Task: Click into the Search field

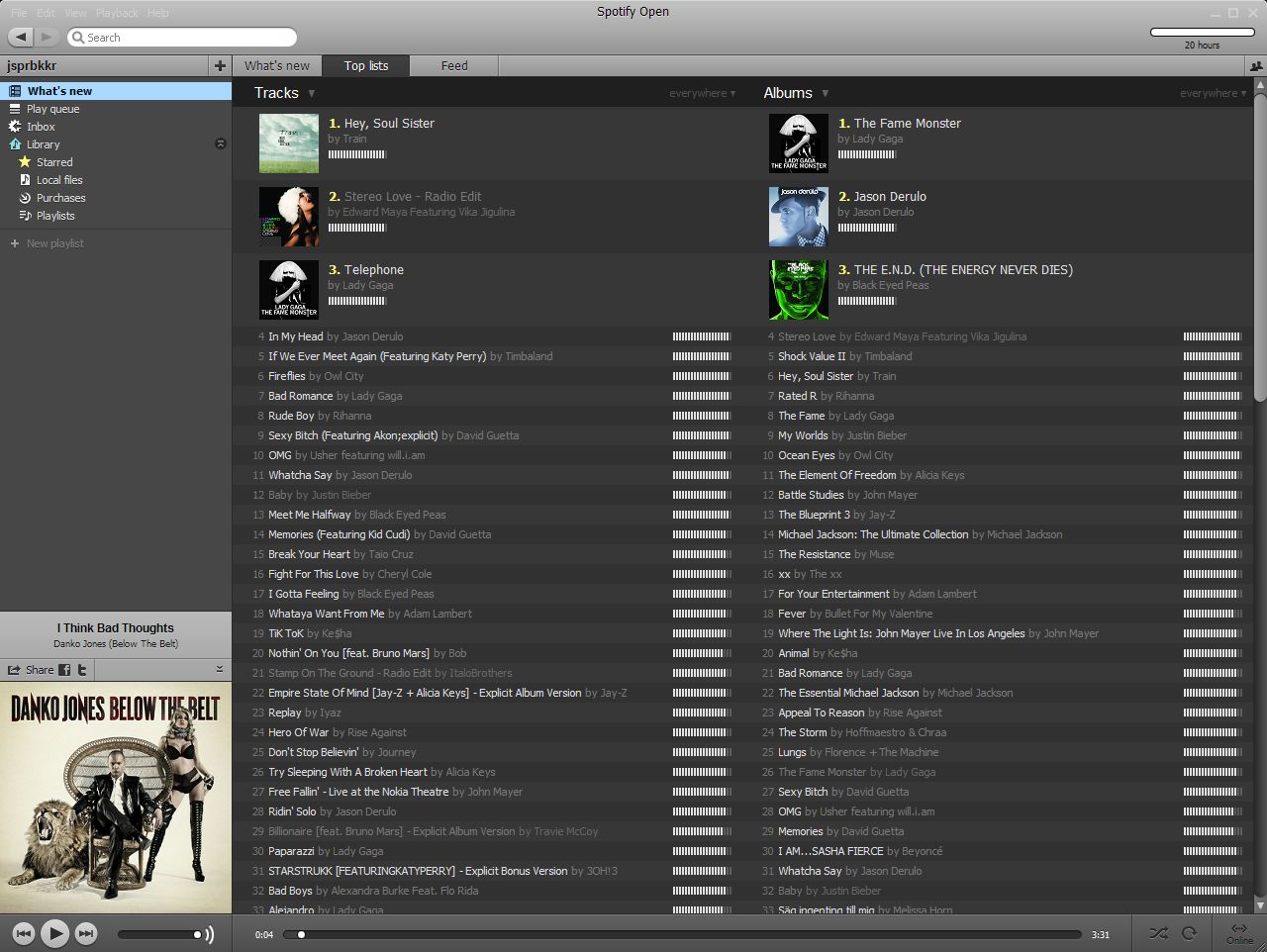Action: coord(182,37)
